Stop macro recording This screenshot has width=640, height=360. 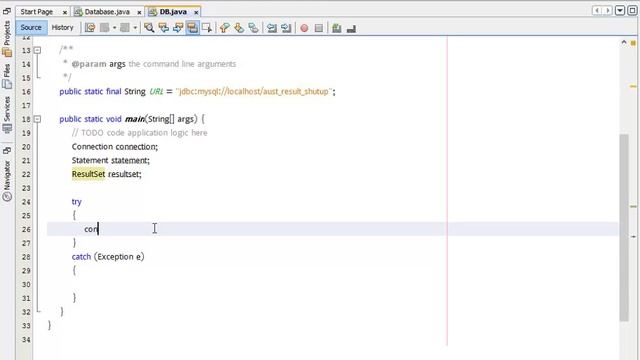(319, 28)
